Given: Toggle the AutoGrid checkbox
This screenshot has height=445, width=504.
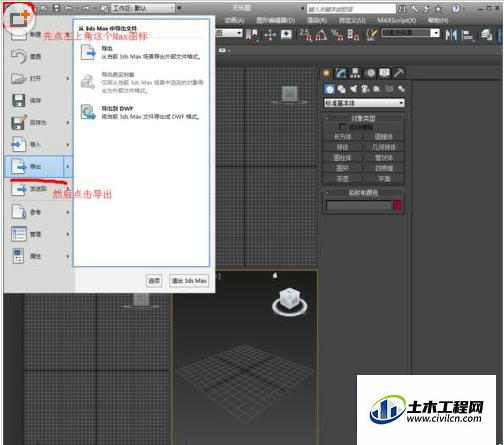Looking at the screenshot, I should (x=342, y=127).
